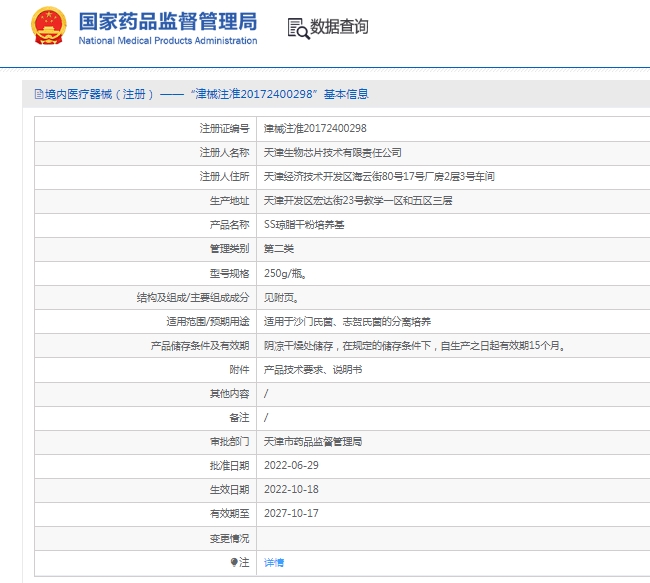Select the 见附页 value

(x=281, y=297)
